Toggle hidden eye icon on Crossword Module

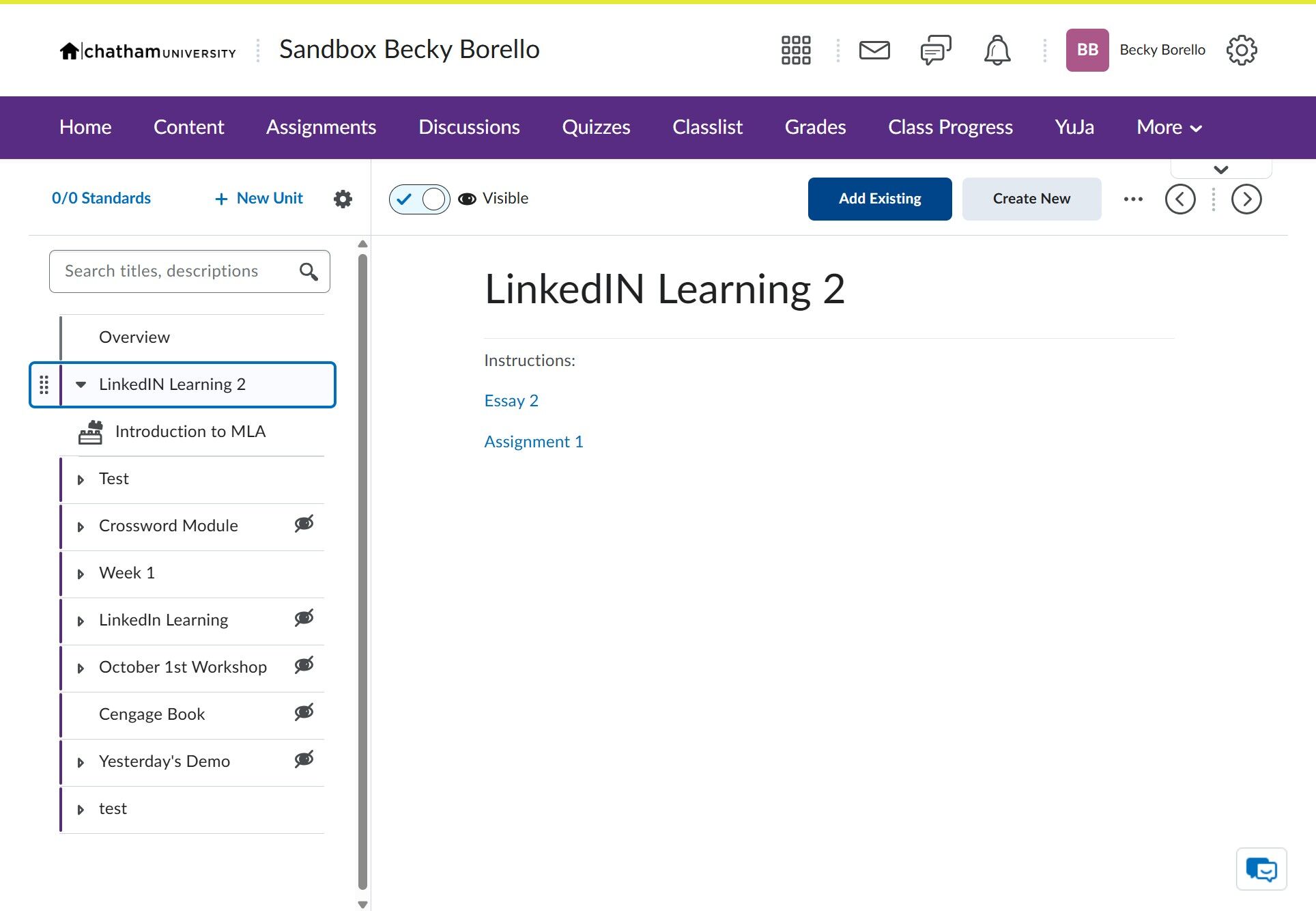coord(304,524)
